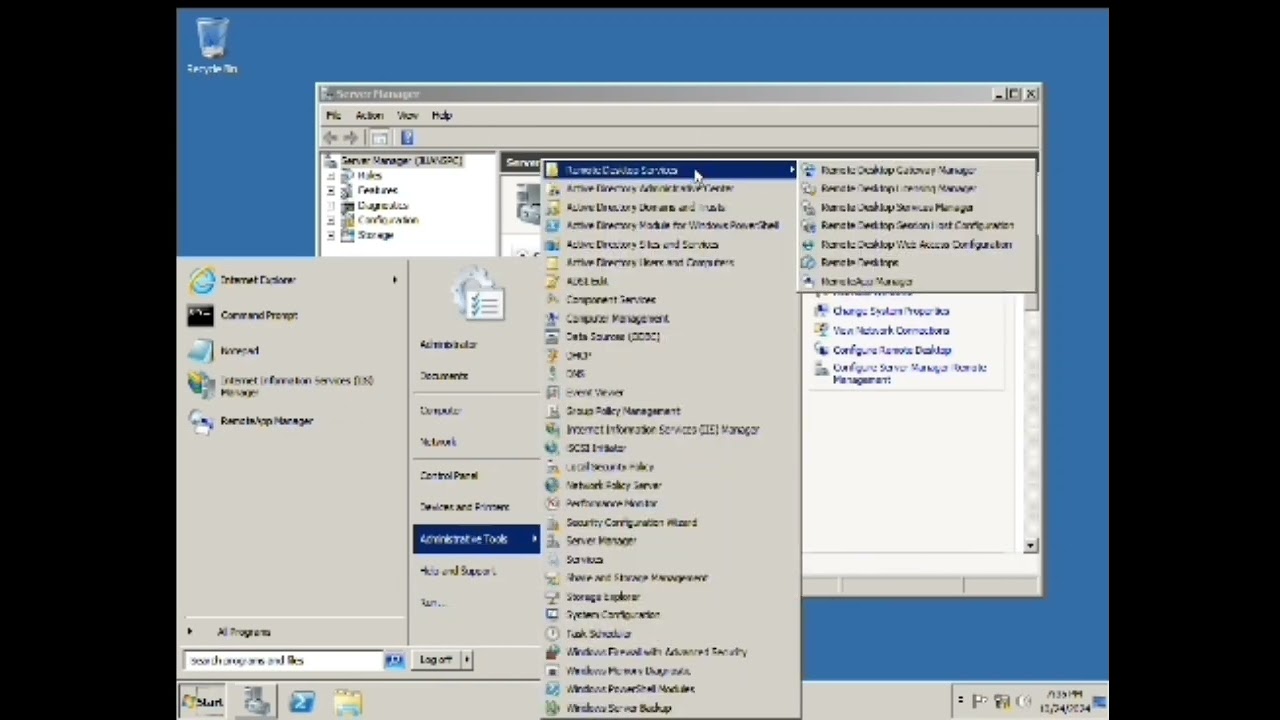Open RemoteApp Manager icon in submenu
1280x720 pixels.
pos(809,282)
